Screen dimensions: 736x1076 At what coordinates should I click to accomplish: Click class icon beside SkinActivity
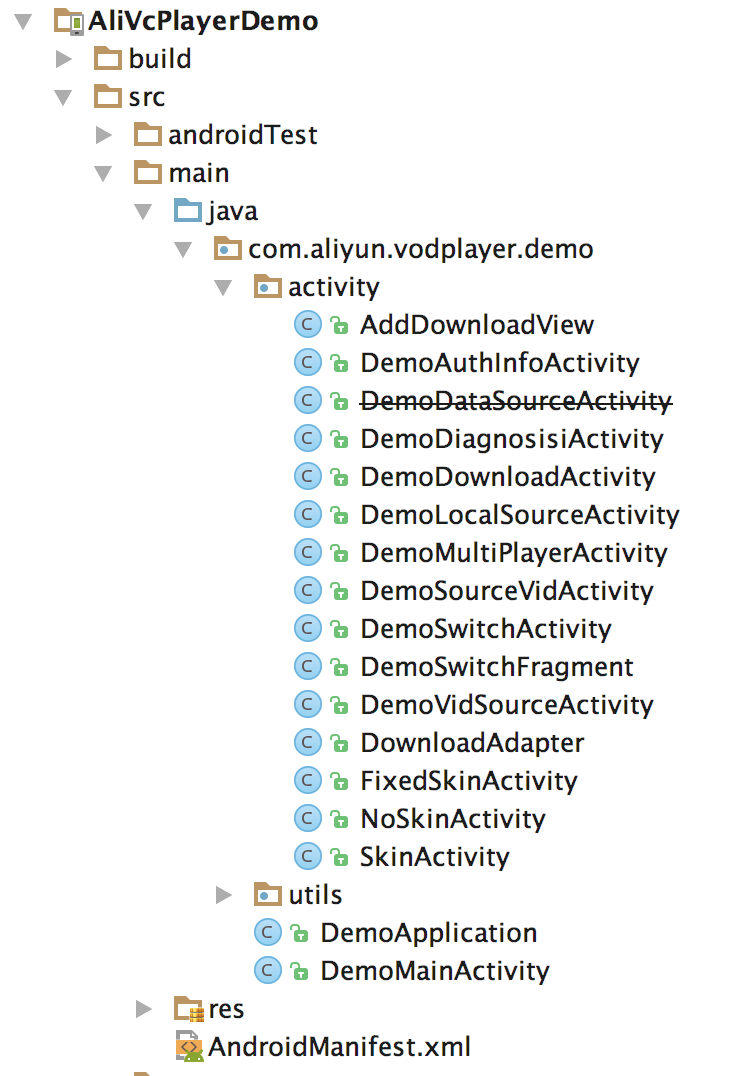pos(308,856)
